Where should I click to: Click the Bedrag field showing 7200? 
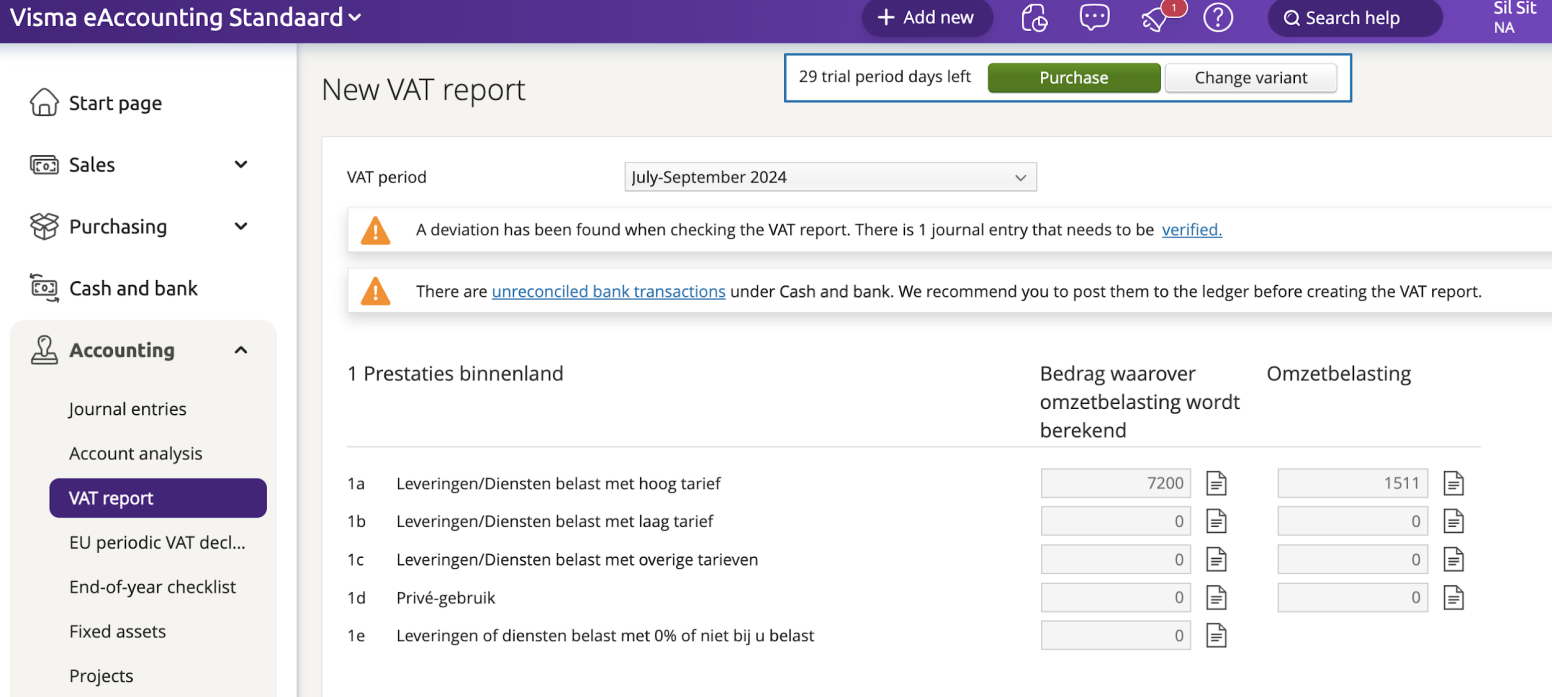pos(1115,482)
